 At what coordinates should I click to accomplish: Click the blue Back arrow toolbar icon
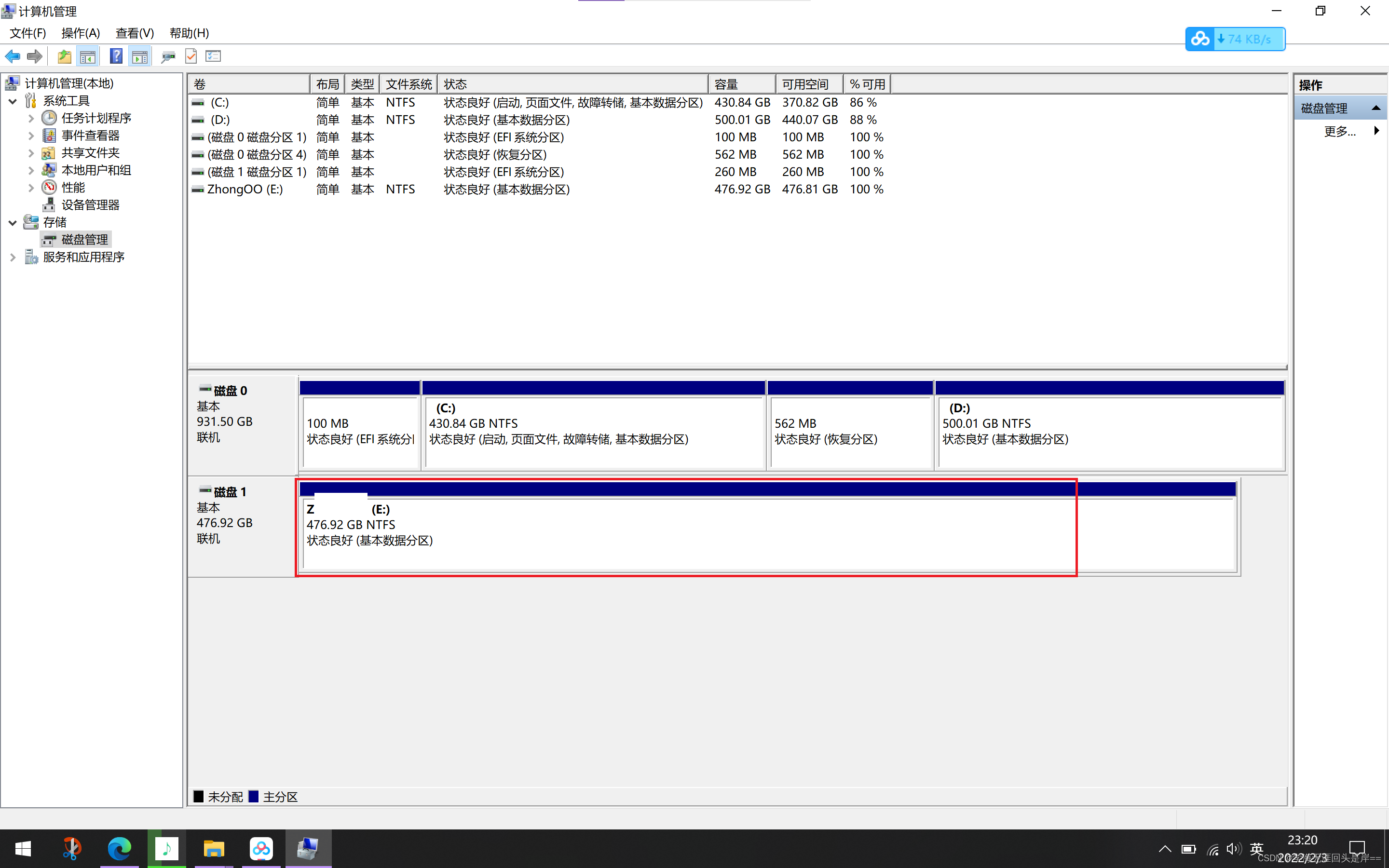point(12,56)
